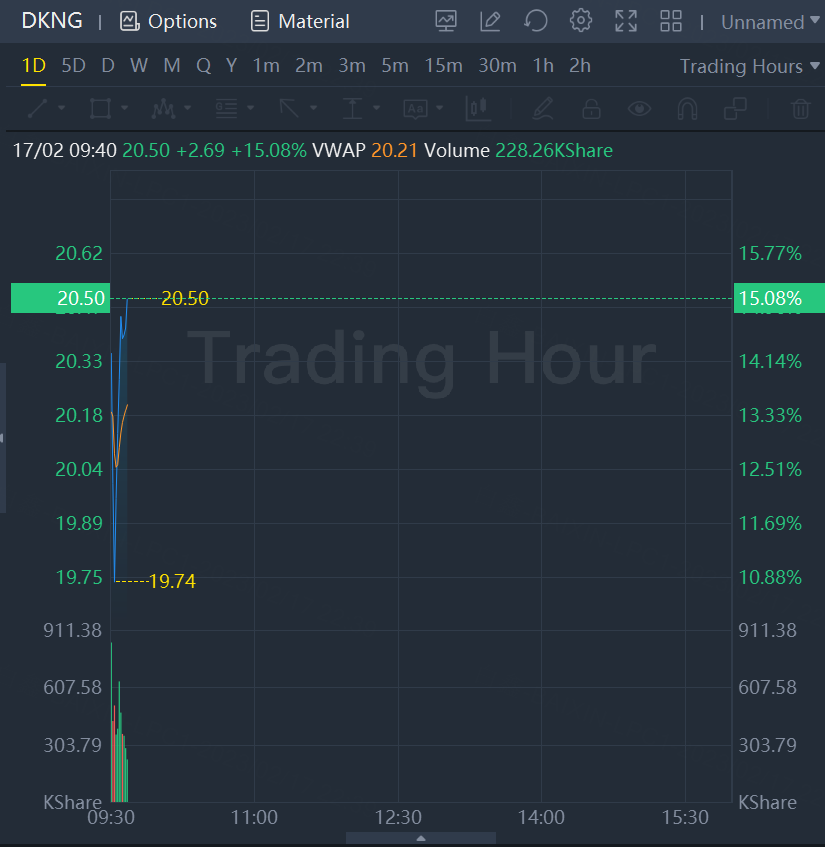825x847 pixels.
Task: Expand the text annotation tool dropdown arrow
Action: pyautogui.click(x=439, y=108)
